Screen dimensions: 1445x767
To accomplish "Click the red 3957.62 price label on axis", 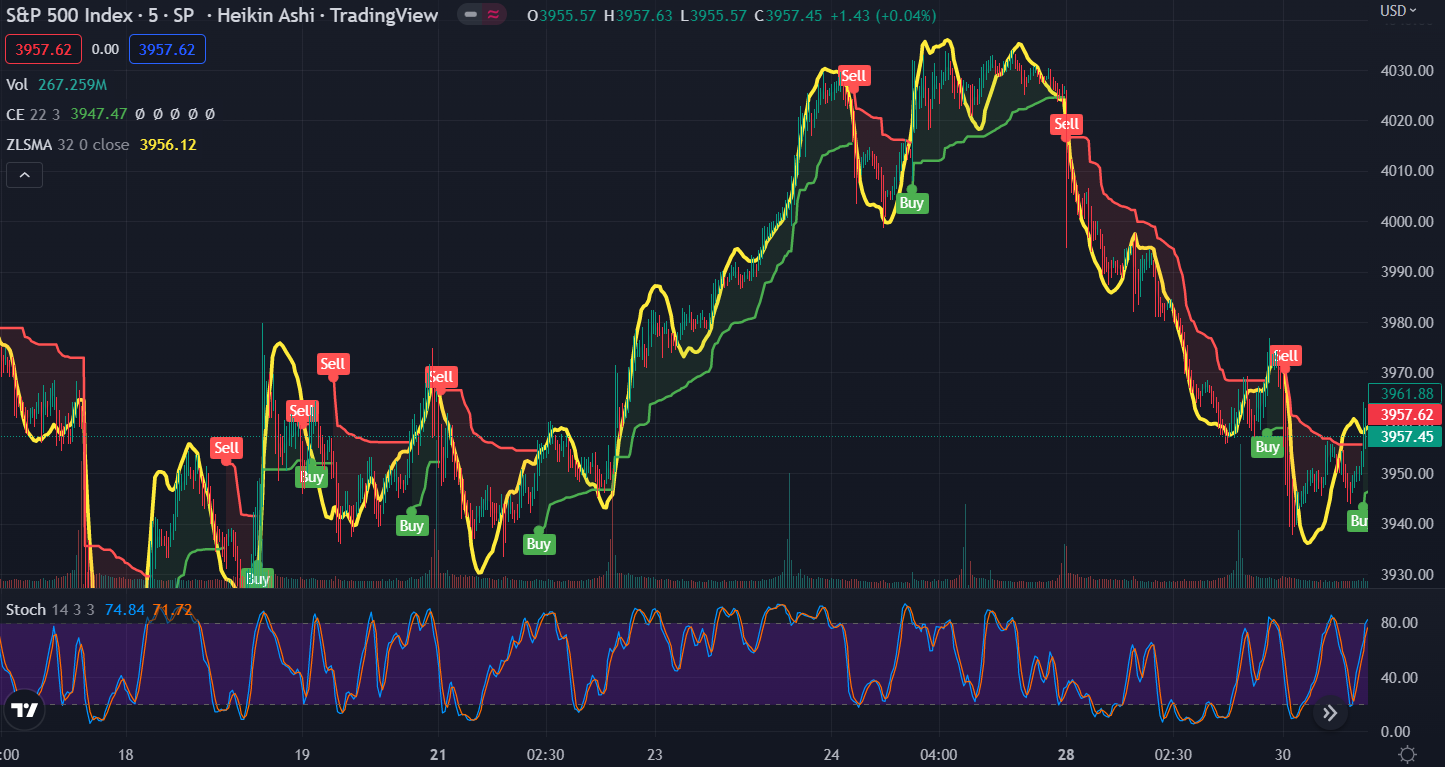I will pos(1406,415).
